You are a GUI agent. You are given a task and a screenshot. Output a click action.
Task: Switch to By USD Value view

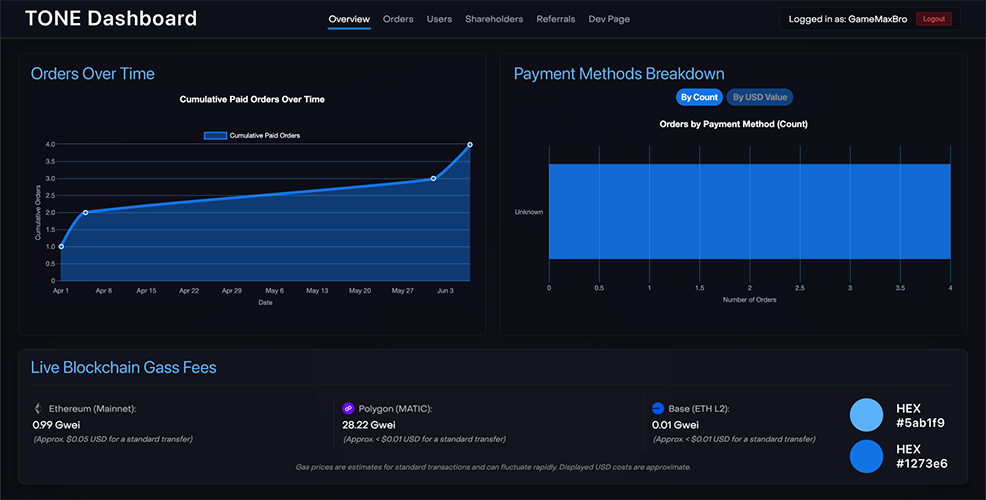tap(759, 97)
